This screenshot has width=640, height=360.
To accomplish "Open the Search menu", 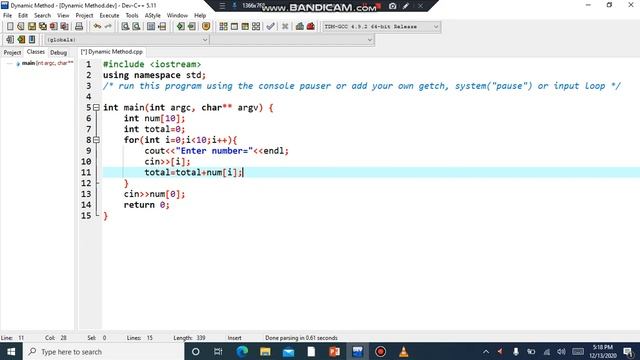I will (x=42, y=16).
